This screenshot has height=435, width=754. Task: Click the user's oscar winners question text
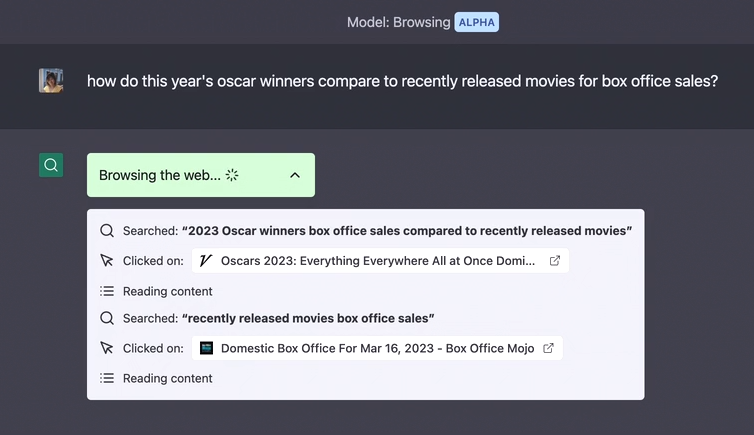pyautogui.click(x=402, y=81)
